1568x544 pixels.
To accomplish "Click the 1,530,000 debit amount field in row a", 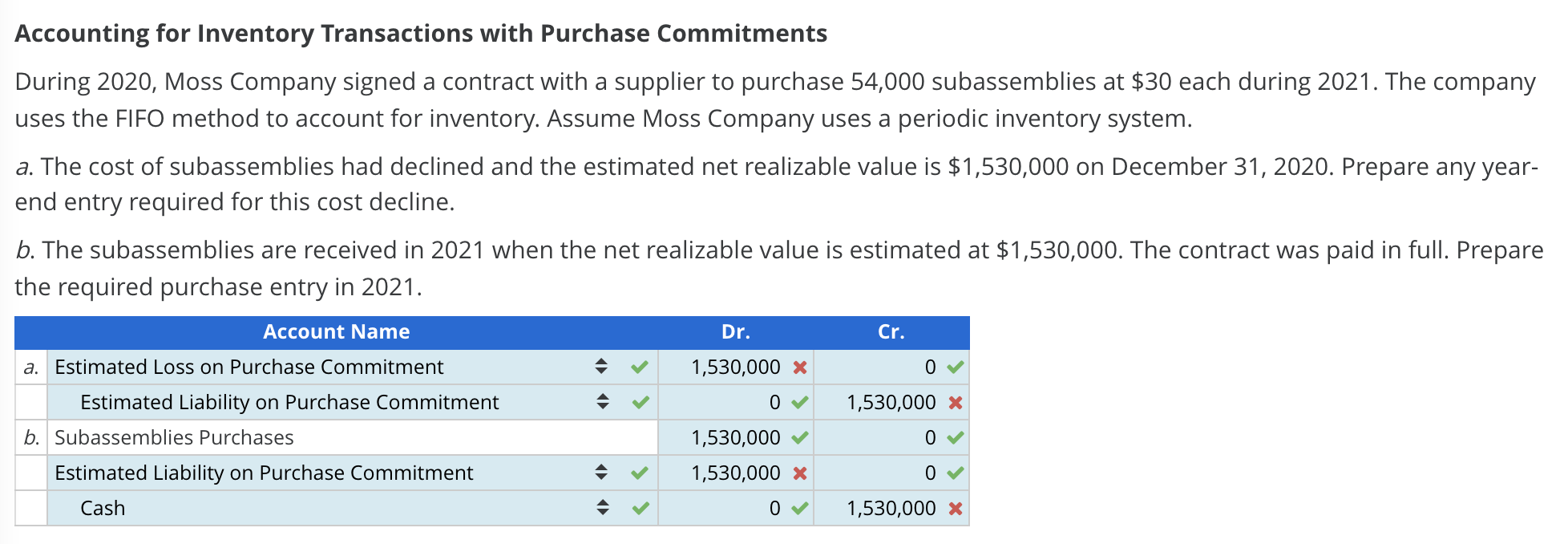I will point(735,367).
